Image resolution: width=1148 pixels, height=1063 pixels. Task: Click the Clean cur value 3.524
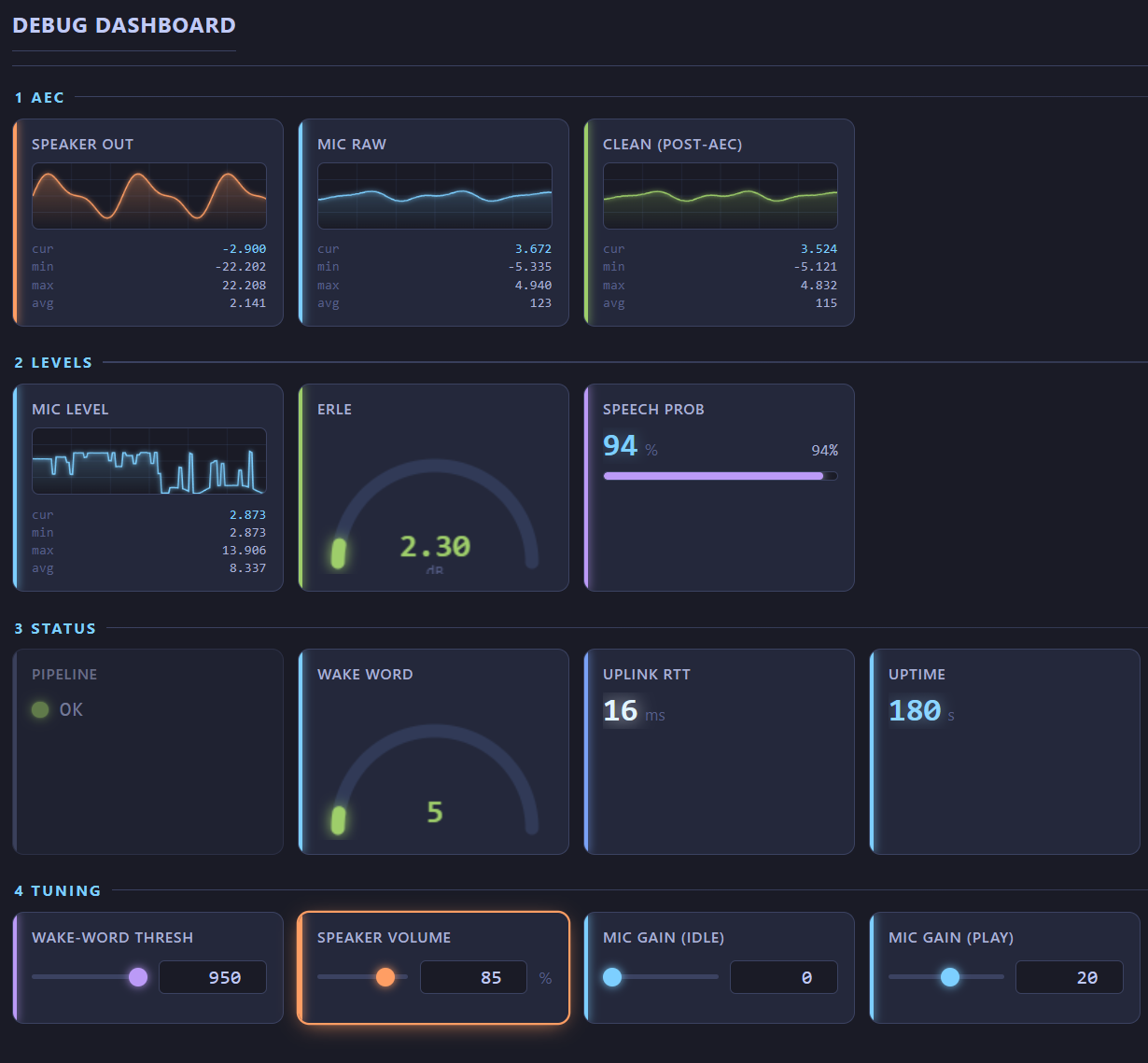[x=819, y=248]
